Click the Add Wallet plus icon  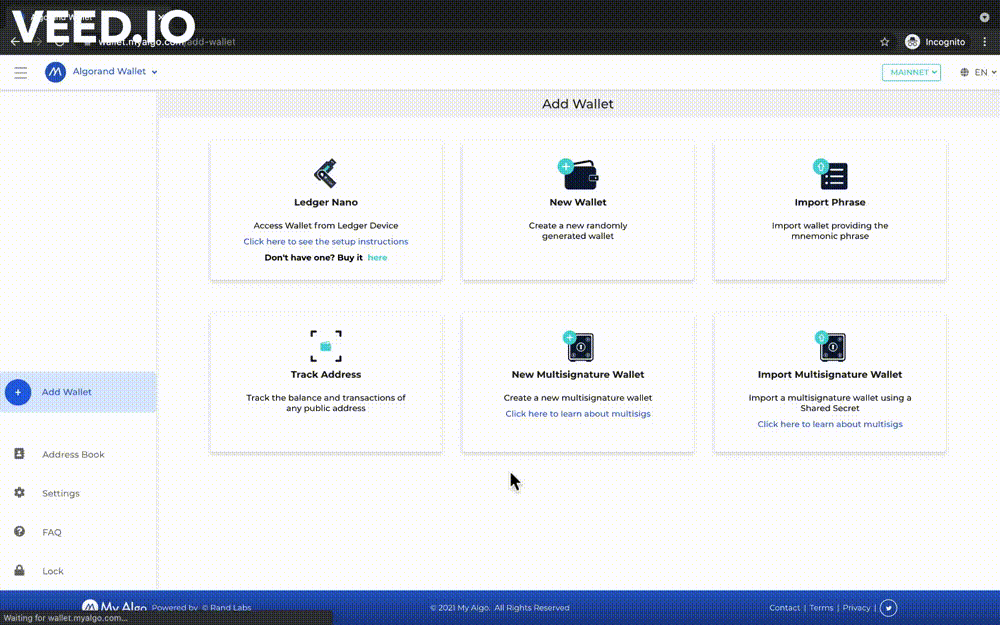pos(18,392)
